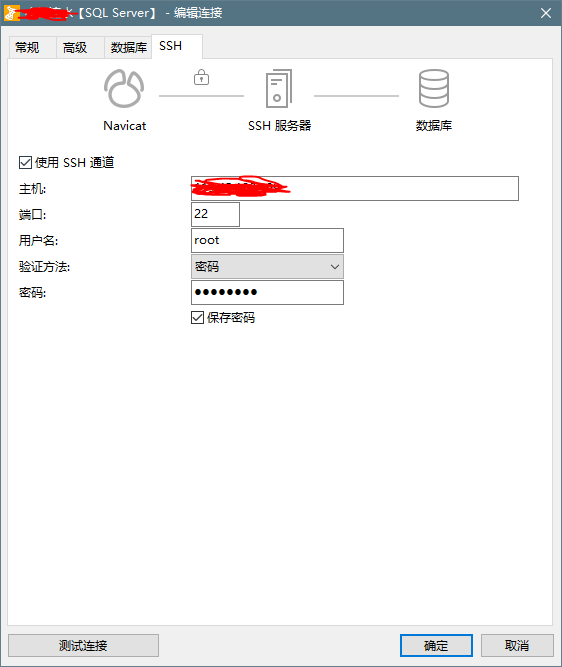Screen dimensions: 562x667
Task: Open the 验证方法 dropdown
Action: click(x=267, y=267)
